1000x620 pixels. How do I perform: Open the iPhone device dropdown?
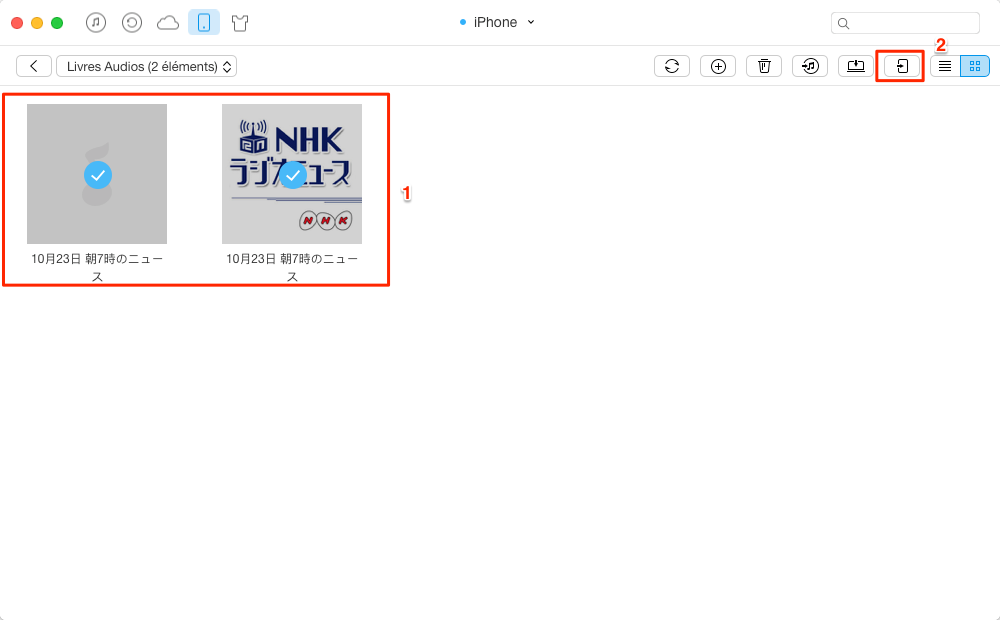pyautogui.click(x=497, y=22)
